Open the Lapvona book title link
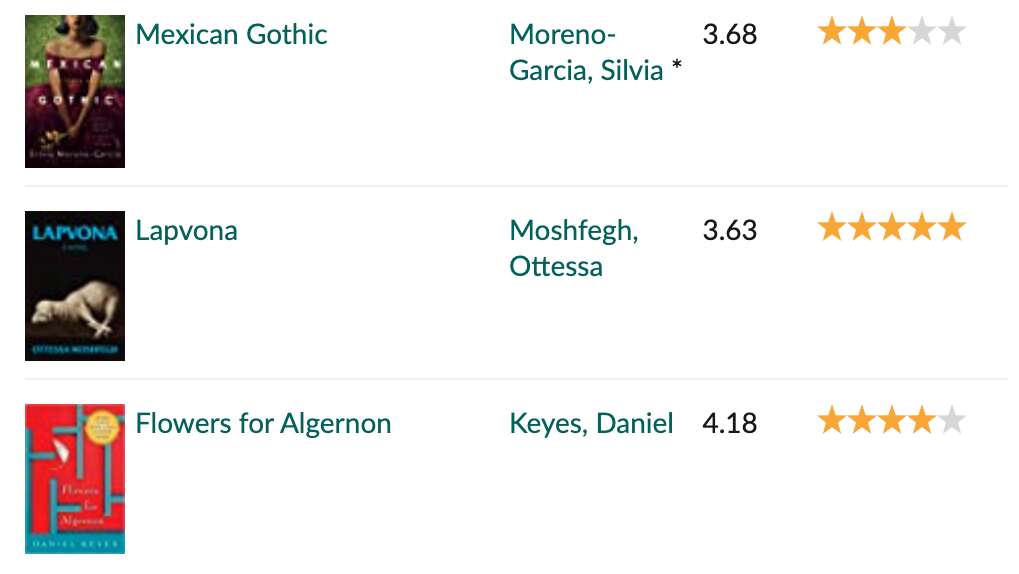This screenshot has width=1019, height=574. (x=187, y=231)
